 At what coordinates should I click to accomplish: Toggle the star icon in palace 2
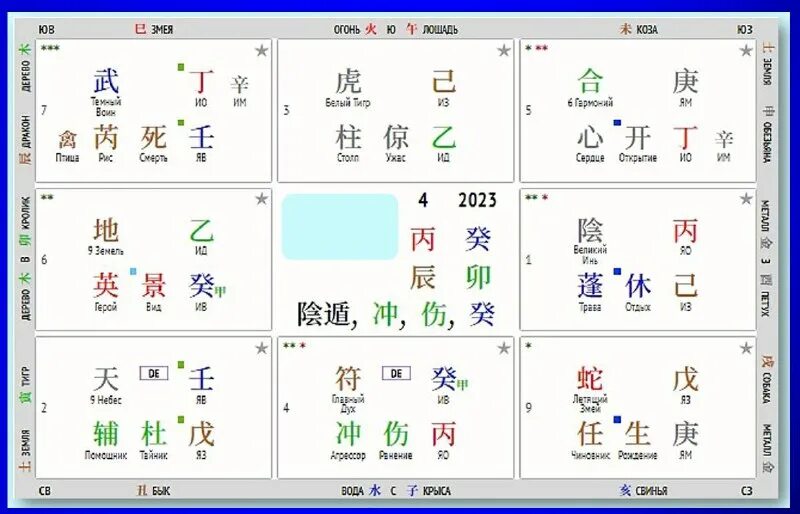tap(262, 348)
